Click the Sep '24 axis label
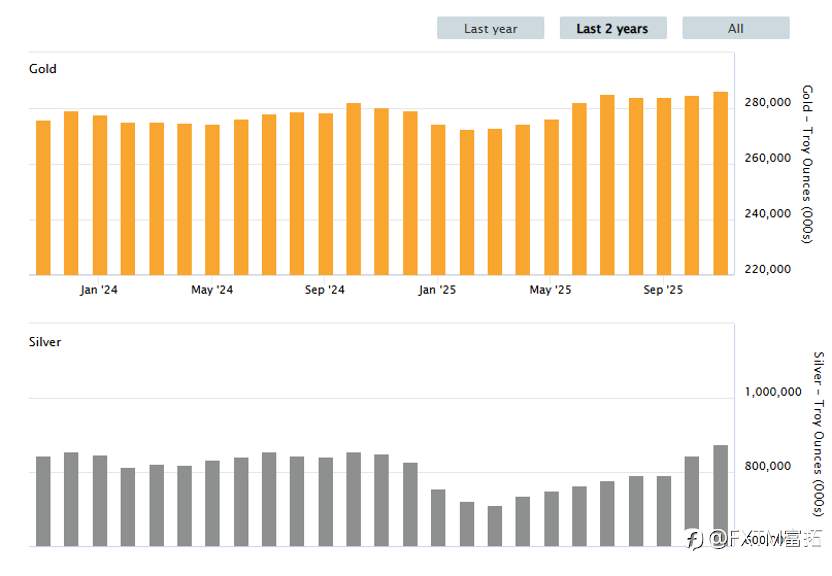 [325, 290]
